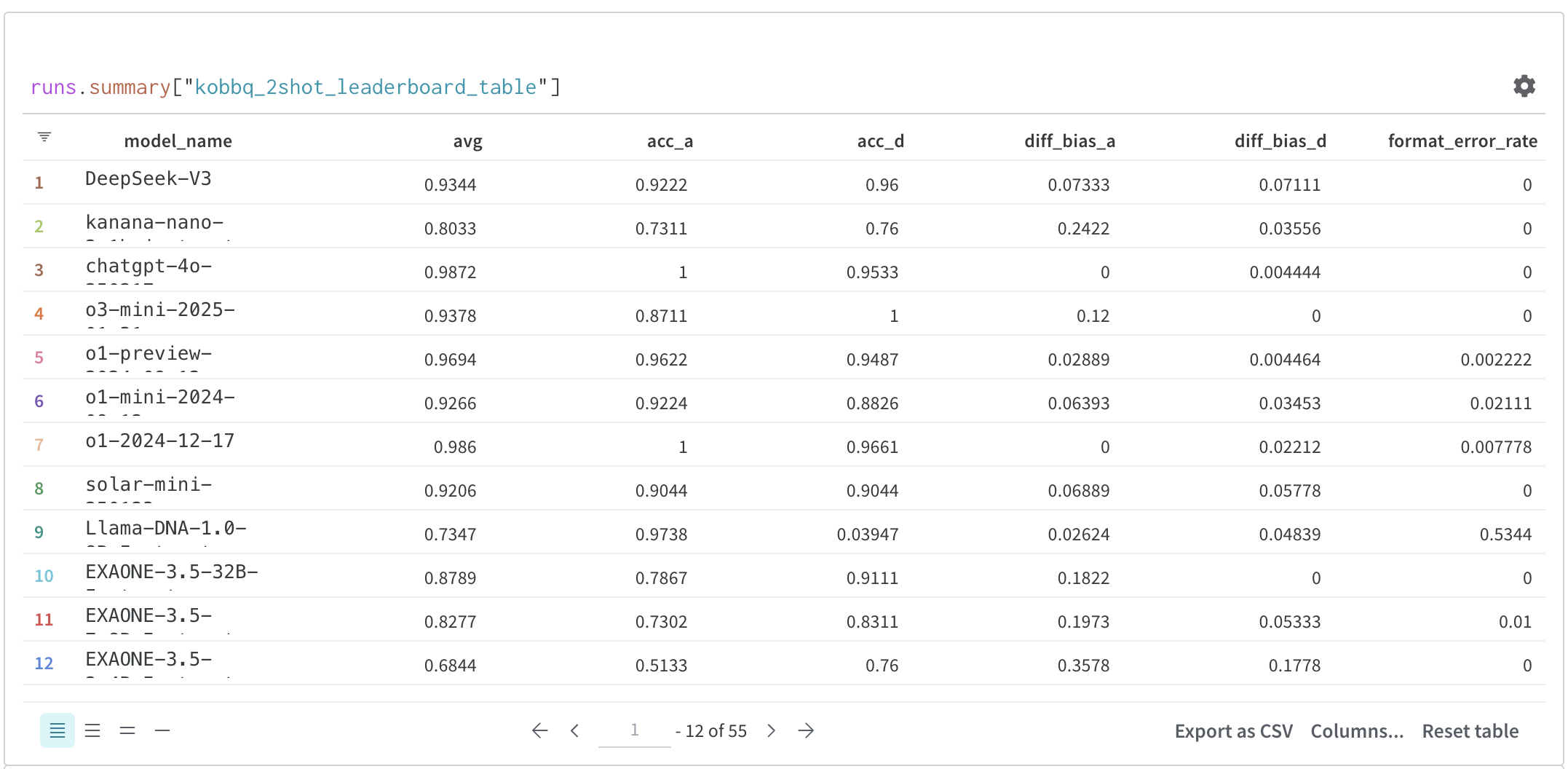Screen dimensions: 1568x769
Task: Click the format_error_rate column header
Action: pyautogui.click(x=1462, y=141)
